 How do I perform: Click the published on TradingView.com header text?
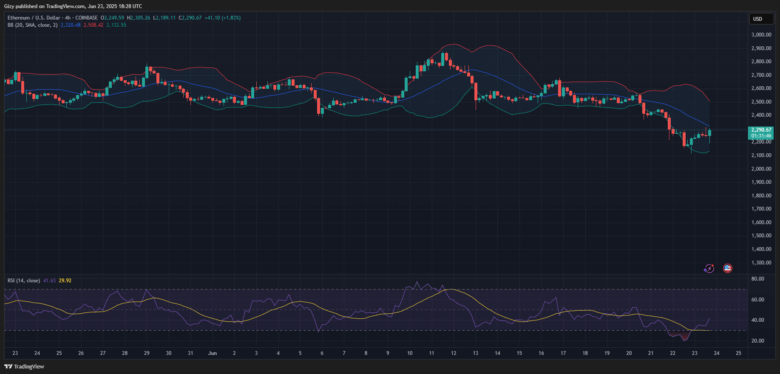[x=73, y=6]
